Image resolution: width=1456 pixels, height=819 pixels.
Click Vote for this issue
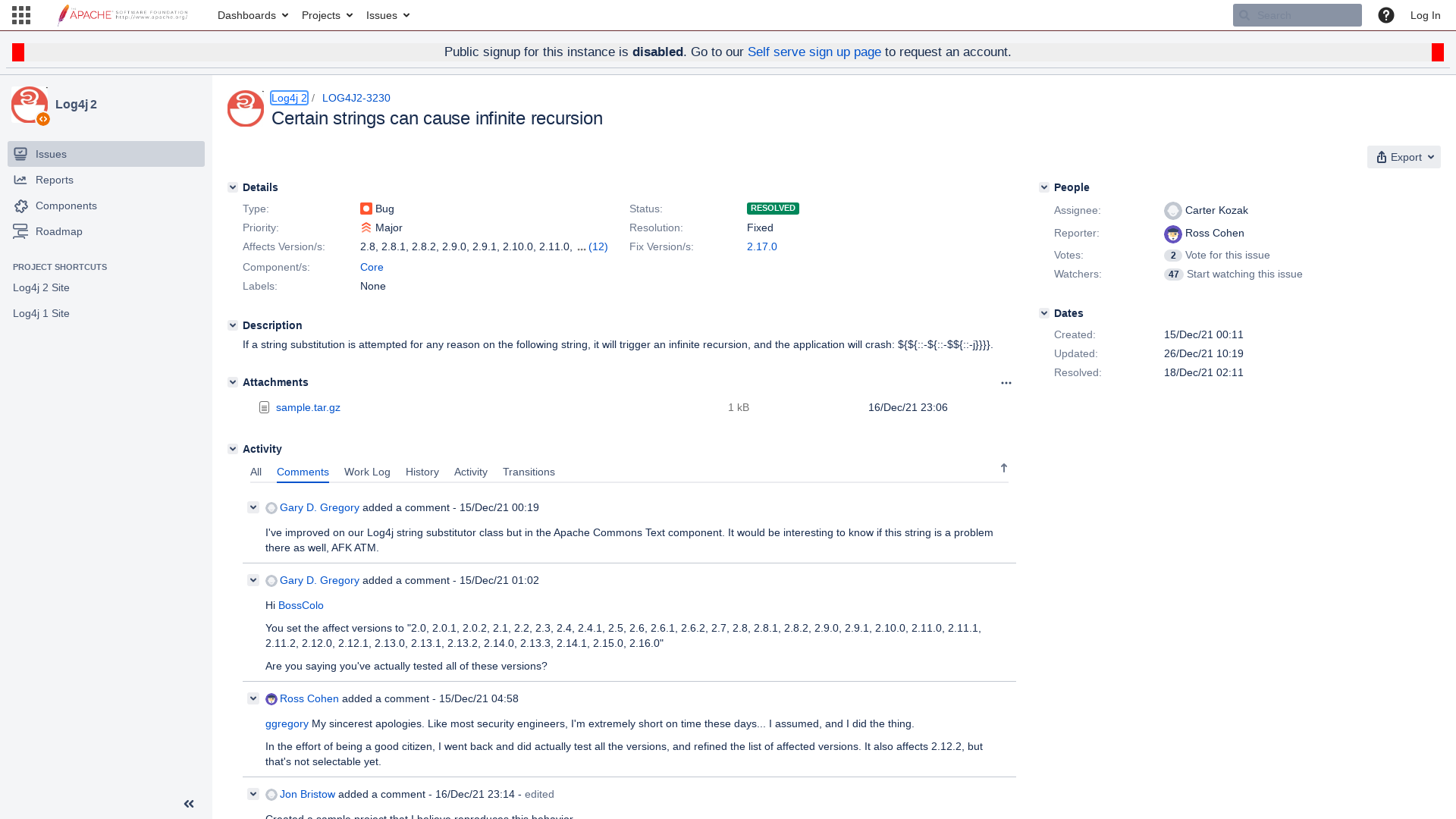[1227, 255]
